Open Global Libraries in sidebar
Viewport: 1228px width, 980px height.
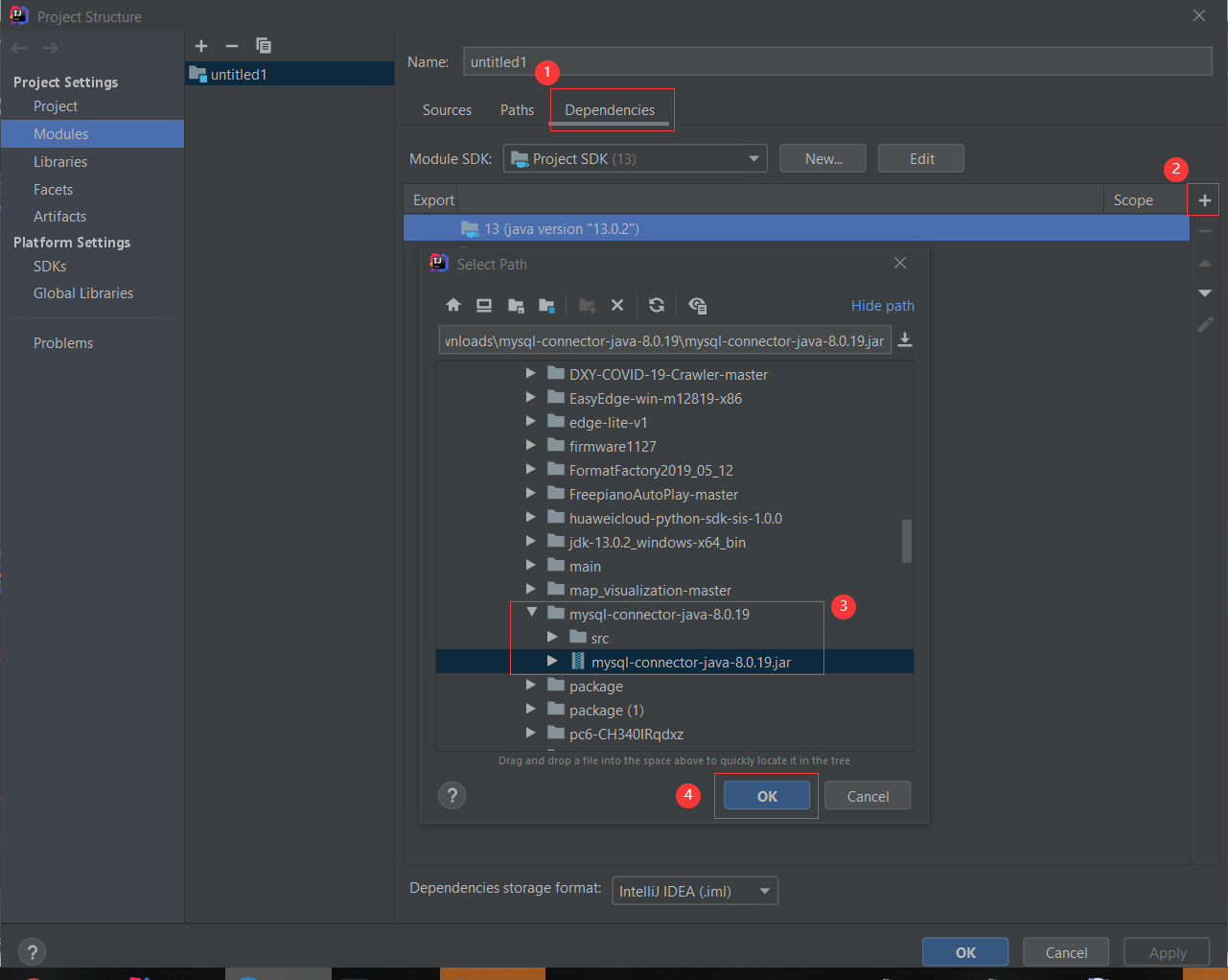(83, 293)
